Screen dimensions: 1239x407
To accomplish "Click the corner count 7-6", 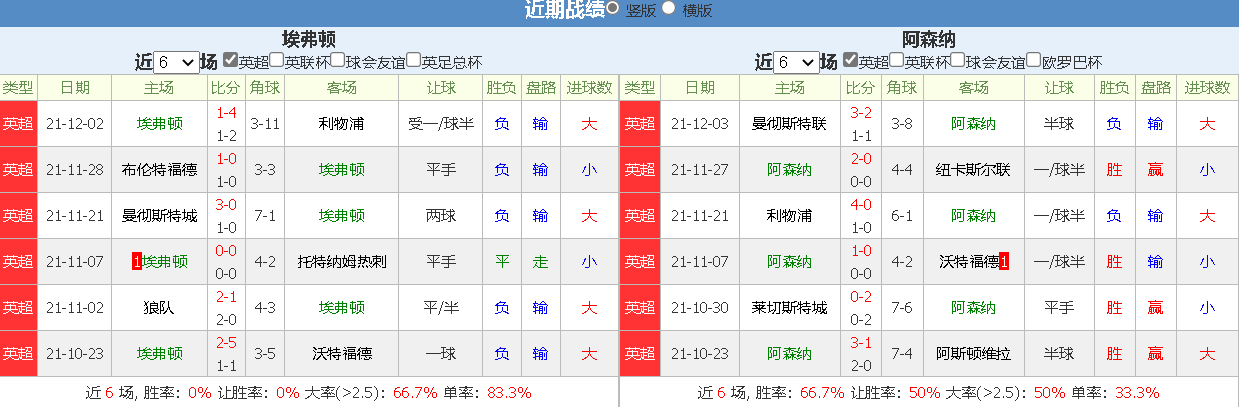I will 902,308.
